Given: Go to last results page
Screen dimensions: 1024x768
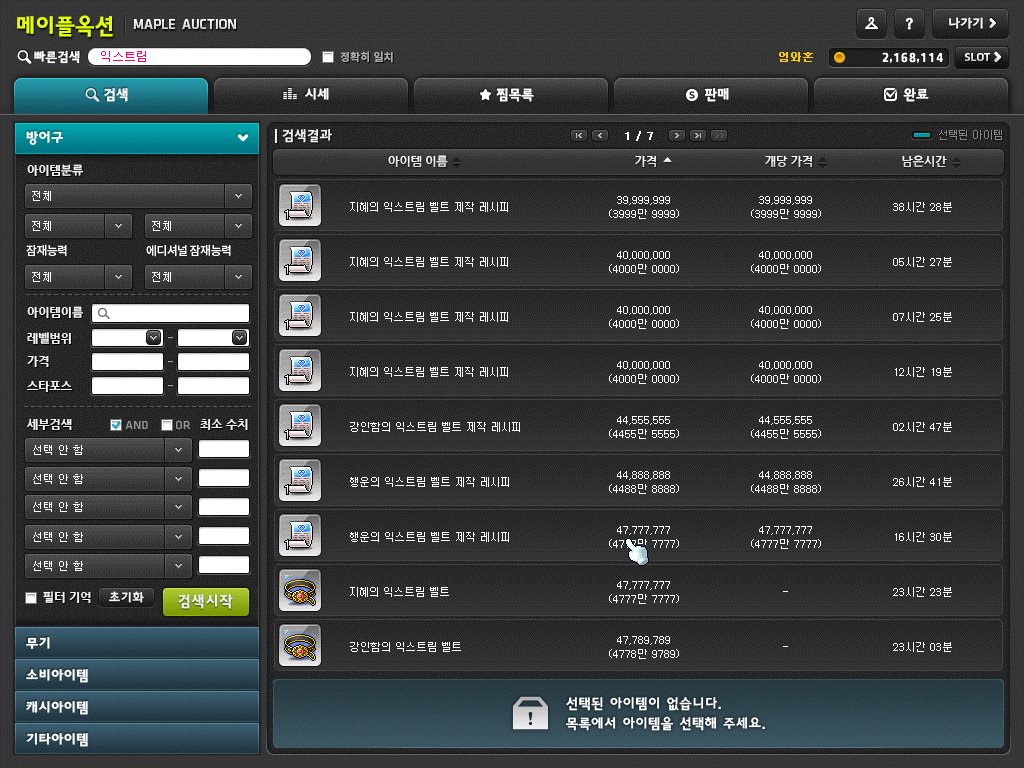Looking at the screenshot, I should coord(697,135).
